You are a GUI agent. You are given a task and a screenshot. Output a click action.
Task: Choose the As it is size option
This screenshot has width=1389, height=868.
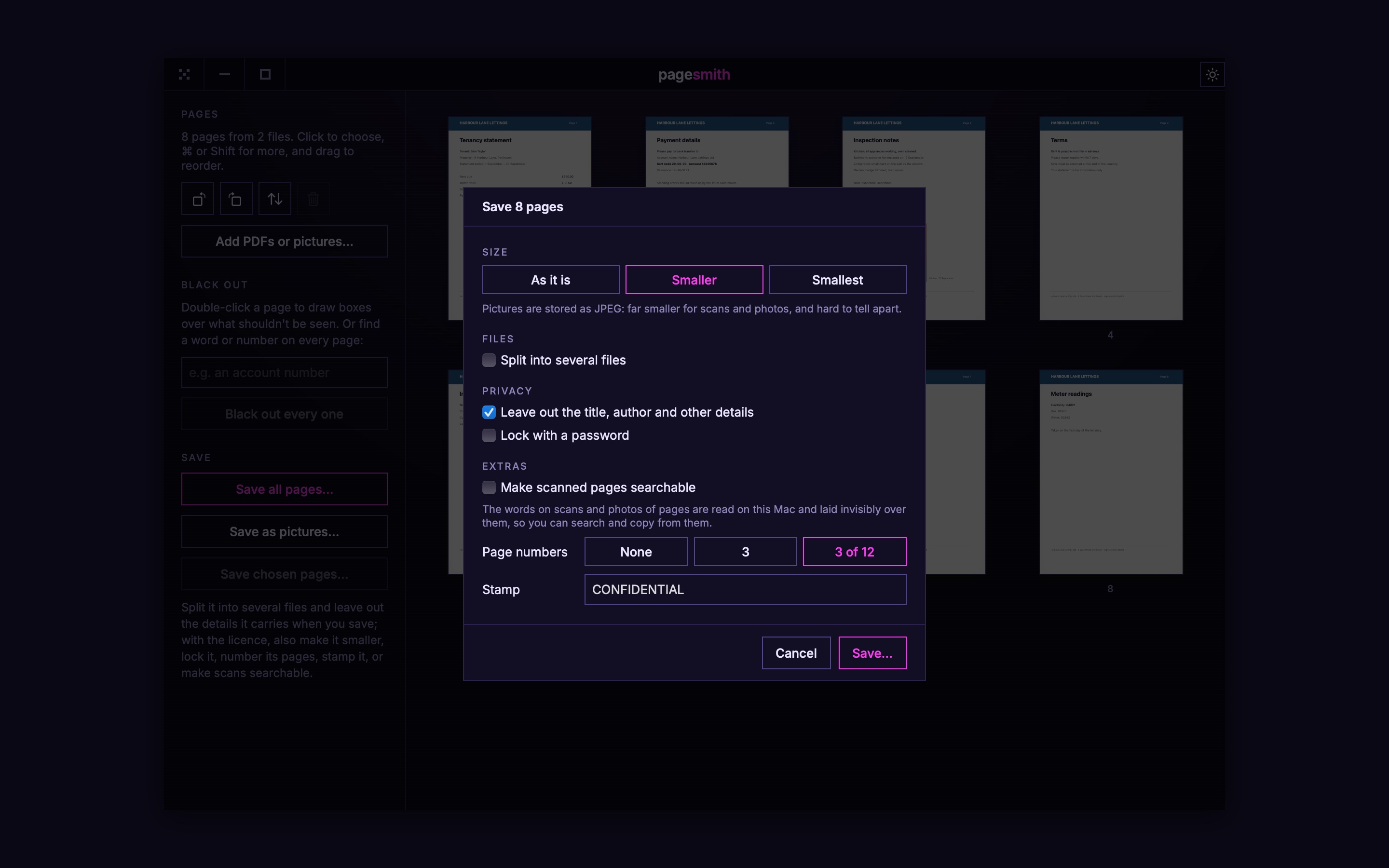tap(550, 280)
